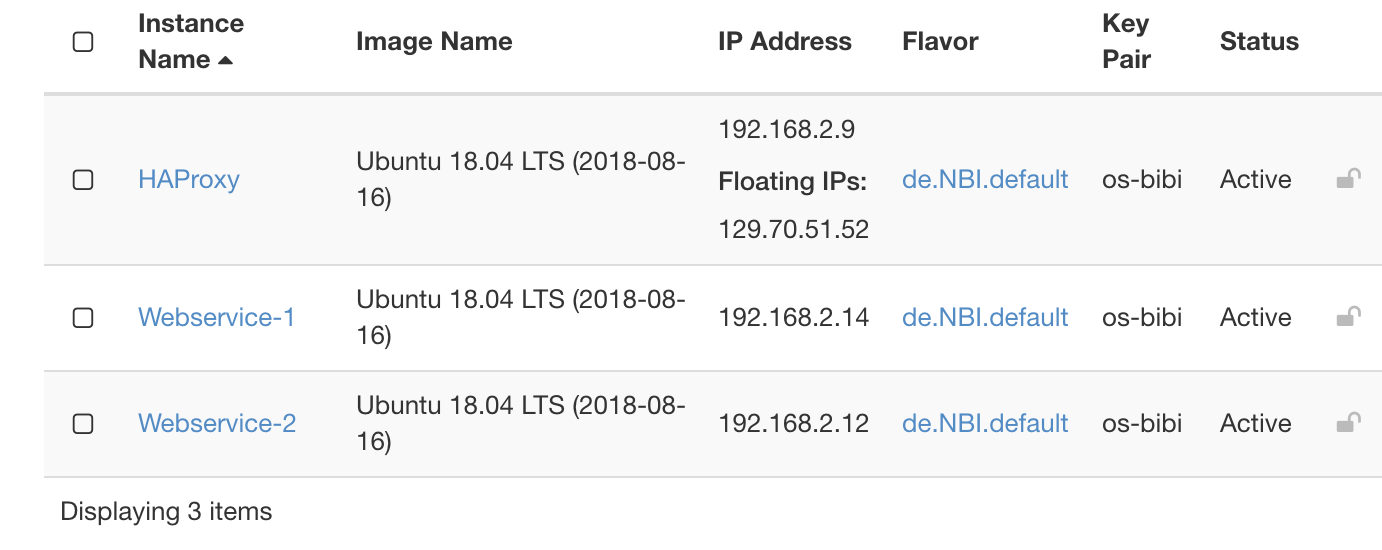Sort table by Image Name header
The height and width of the screenshot is (550, 1382).
pos(434,42)
